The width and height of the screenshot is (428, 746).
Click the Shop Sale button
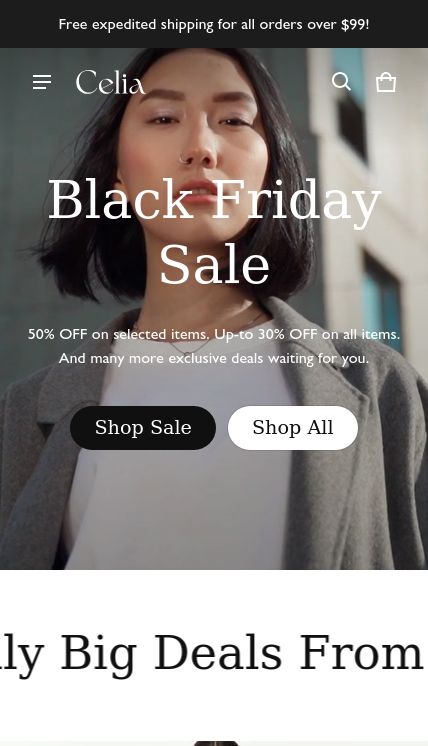pos(143,427)
